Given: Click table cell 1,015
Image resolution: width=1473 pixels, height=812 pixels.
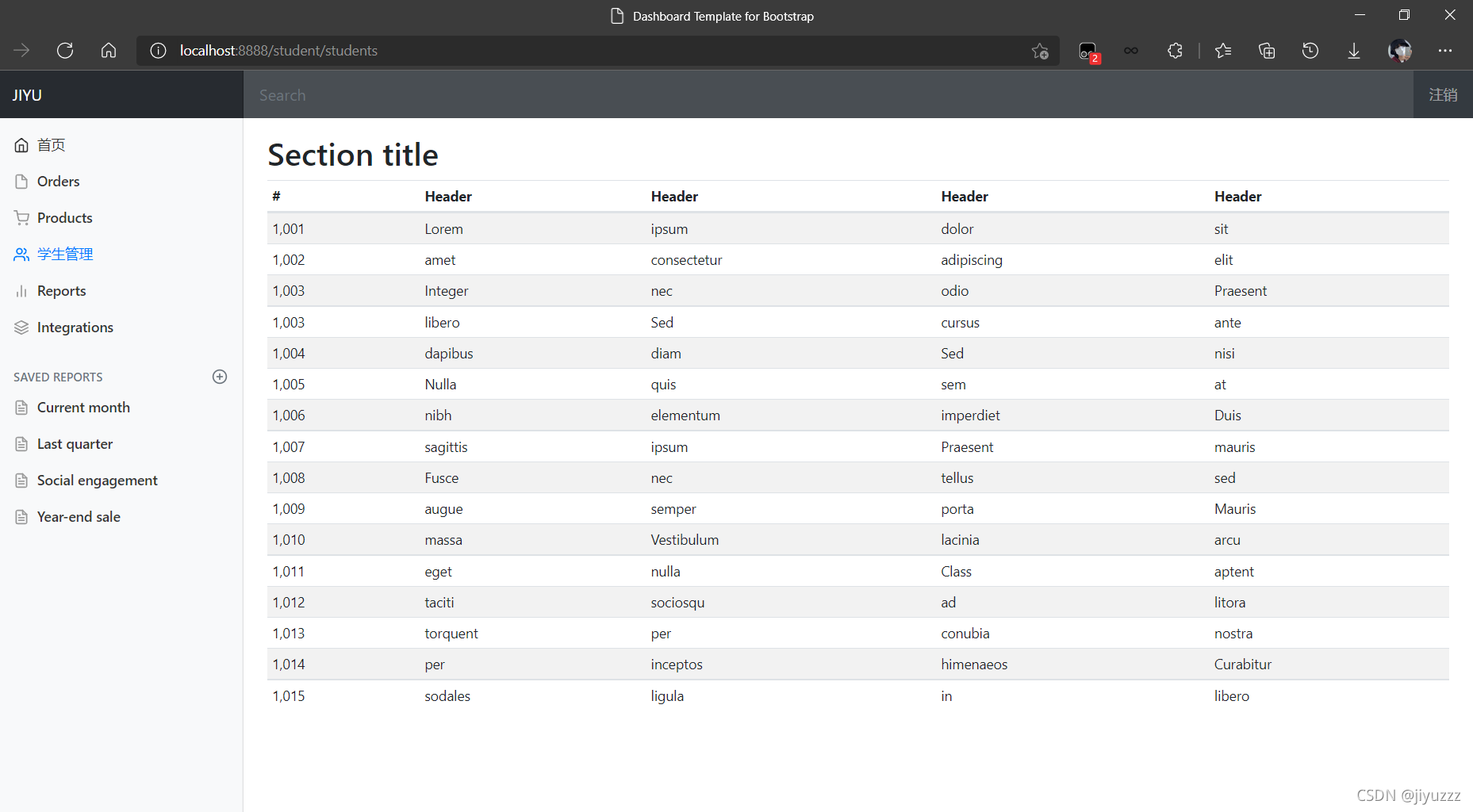Looking at the screenshot, I should [x=289, y=696].
